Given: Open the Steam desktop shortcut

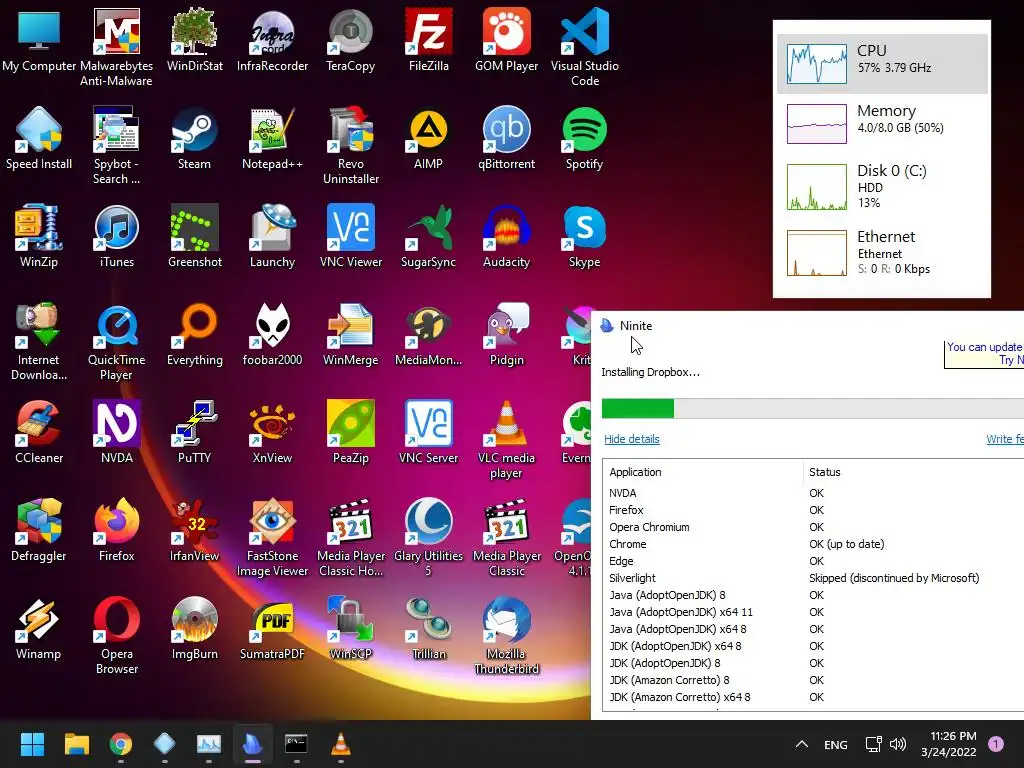Looking at the screenshot, I should click(195, 137).
